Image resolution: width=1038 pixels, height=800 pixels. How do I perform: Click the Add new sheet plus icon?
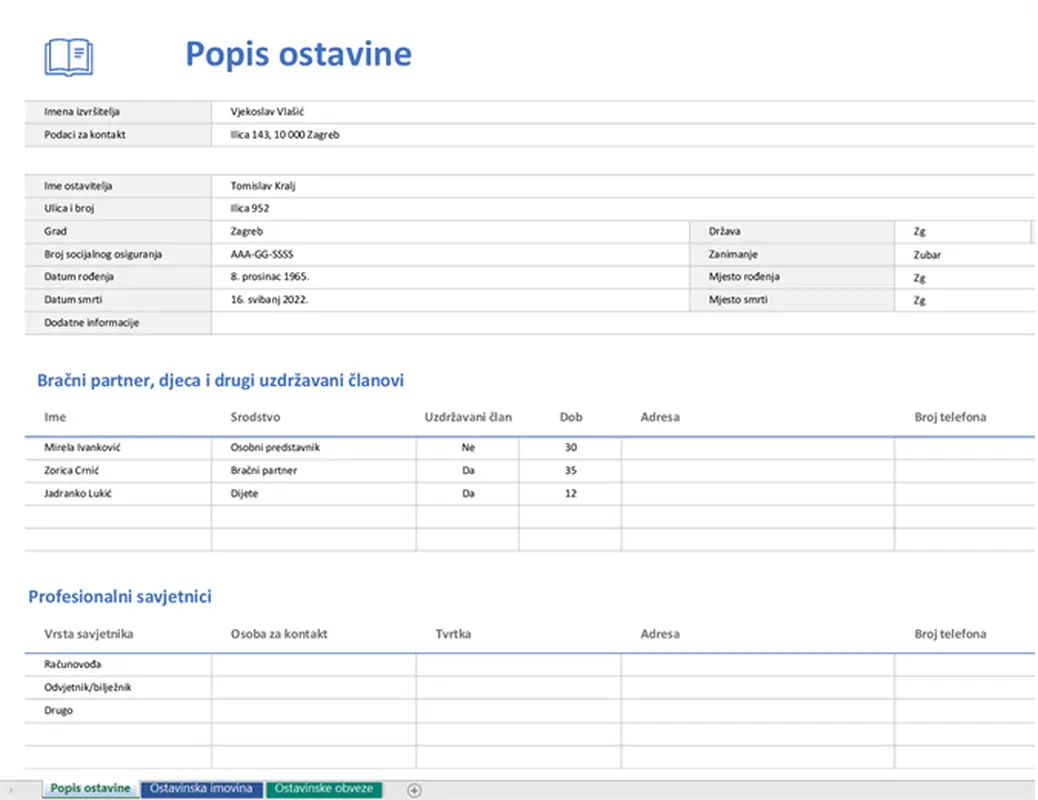(x=413, y=789)
